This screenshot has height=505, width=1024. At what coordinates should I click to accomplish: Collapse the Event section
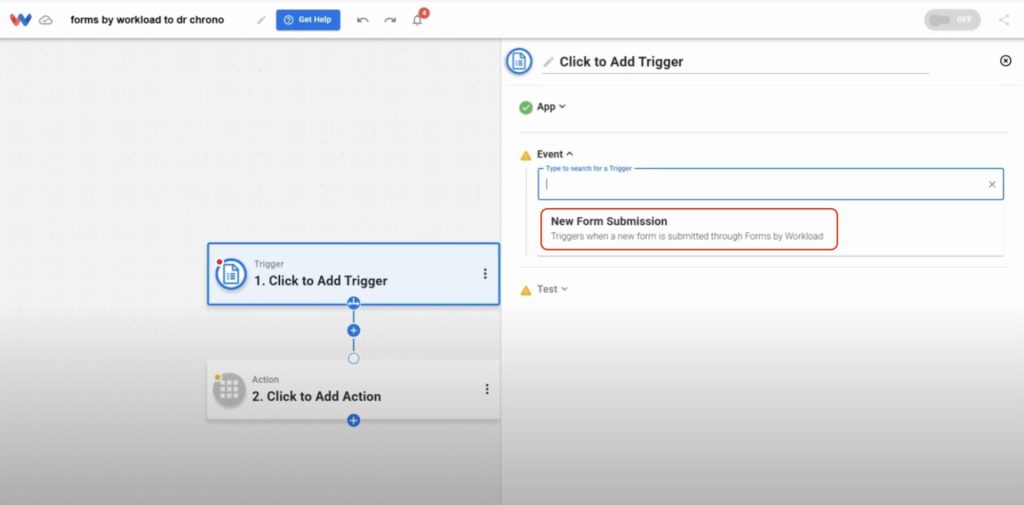tap(555, 154)
